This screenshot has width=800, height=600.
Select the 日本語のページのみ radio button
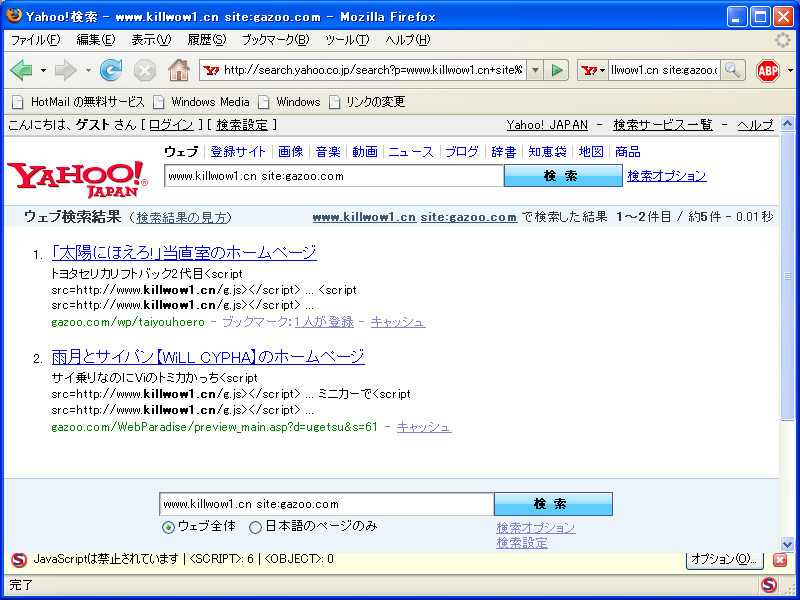(255, 528)
